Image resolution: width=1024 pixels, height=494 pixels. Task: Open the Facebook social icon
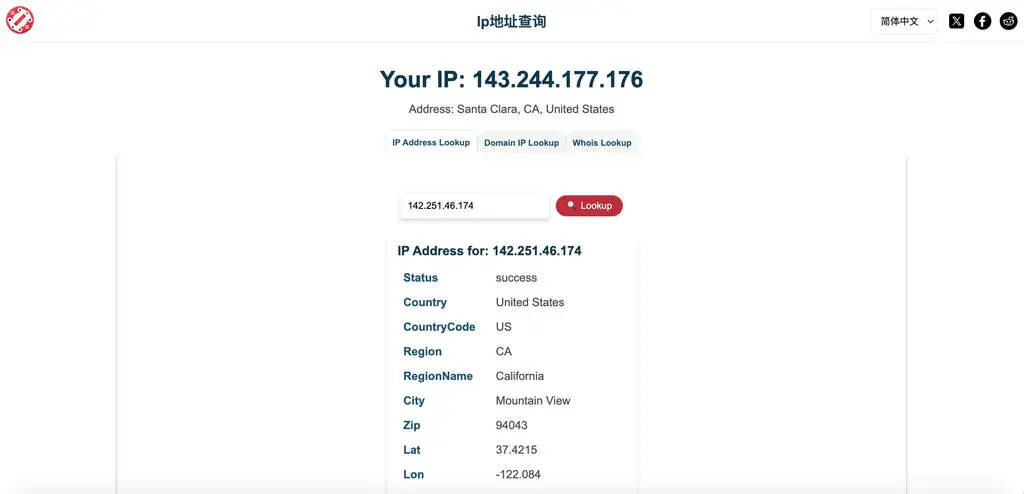pyautogui.click(x=982, y=21)
